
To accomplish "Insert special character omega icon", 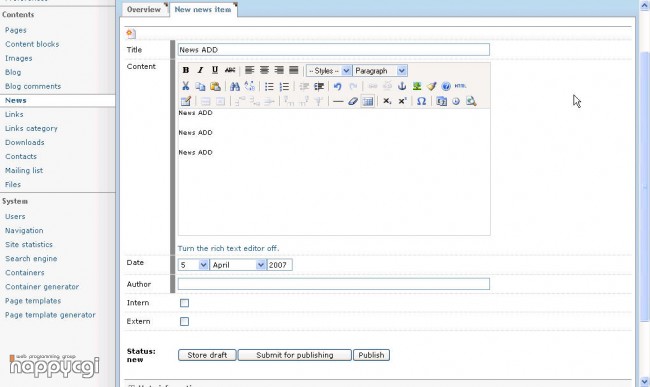I will [421, 101].
